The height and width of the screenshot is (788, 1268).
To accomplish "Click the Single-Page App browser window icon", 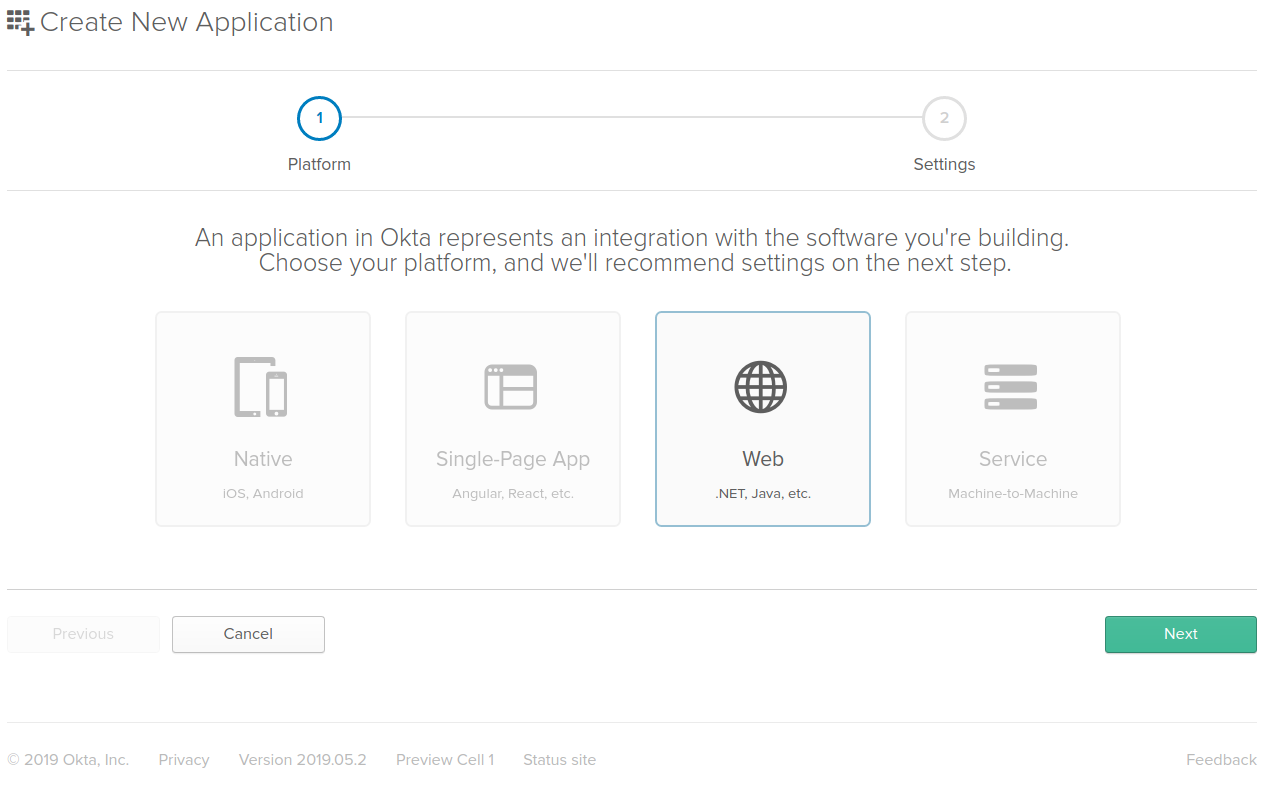I will (x=511, y=387).
